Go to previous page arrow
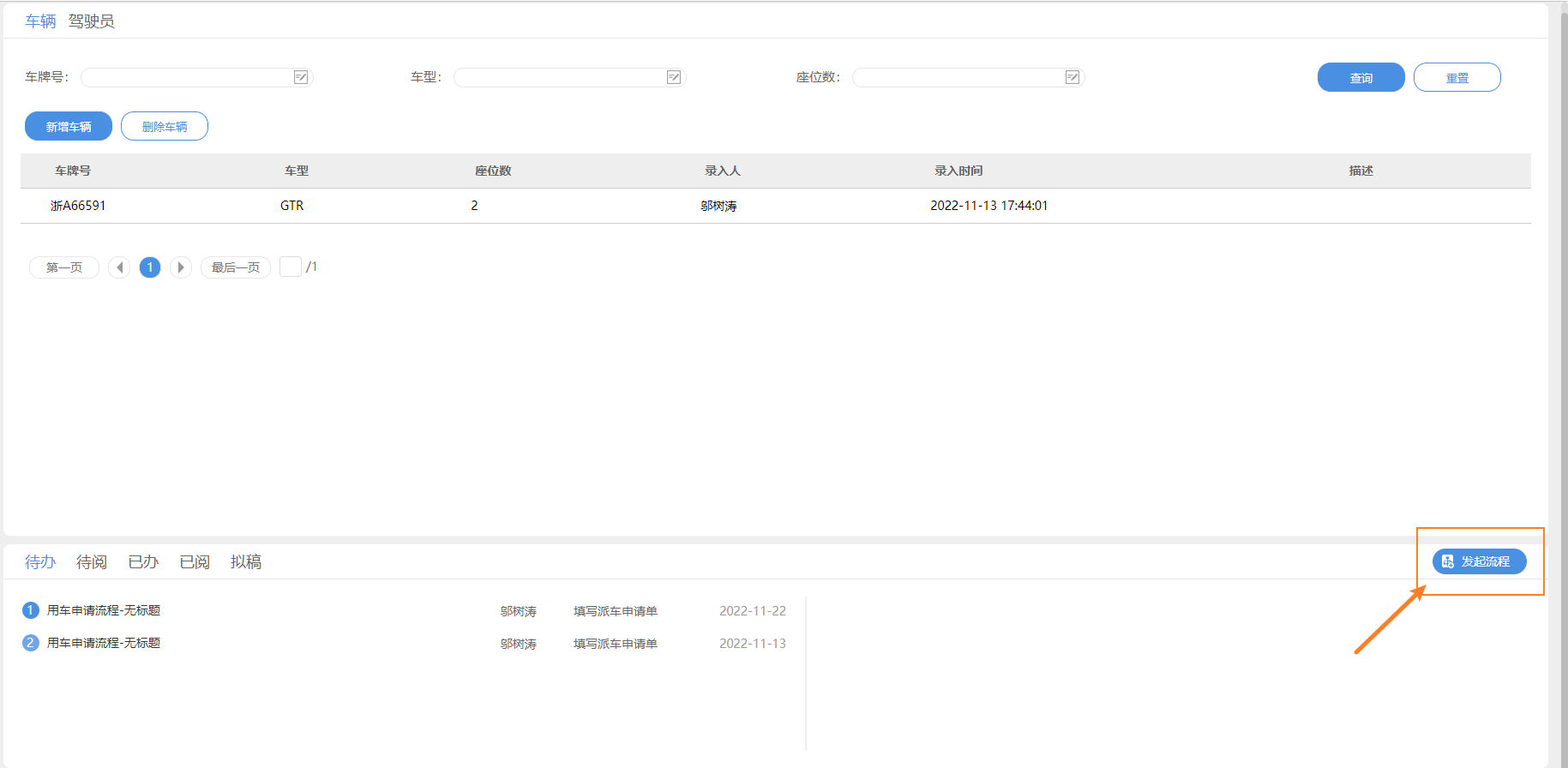 [x=119, y=267]
